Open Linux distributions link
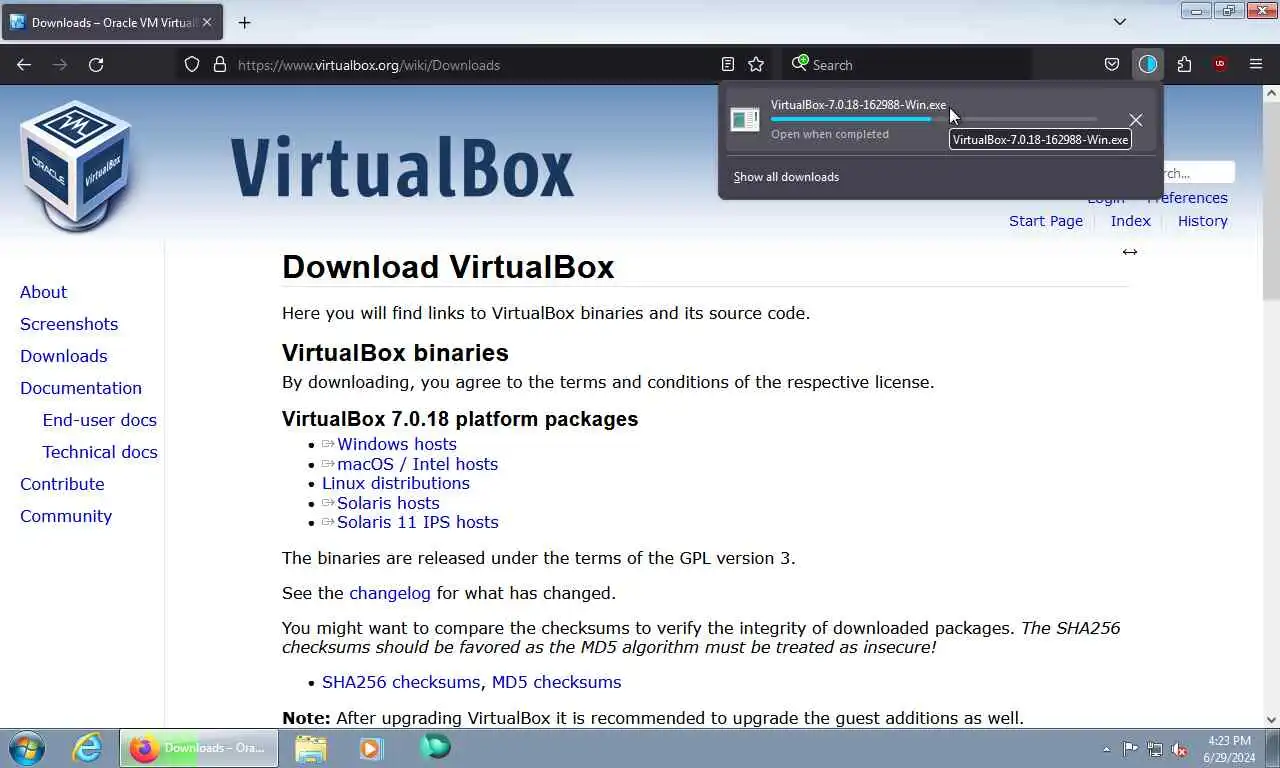 click(x=395, y=483)
